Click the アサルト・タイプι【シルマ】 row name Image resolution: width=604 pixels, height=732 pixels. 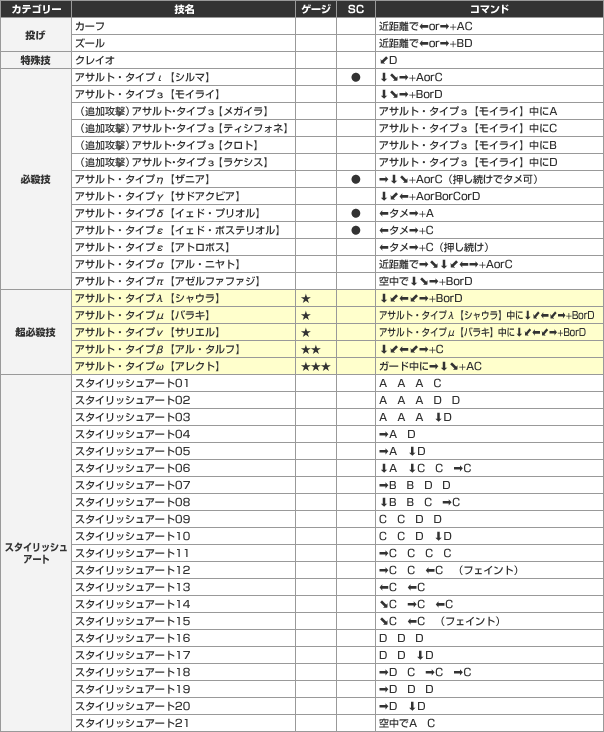[x=142, y=77]
